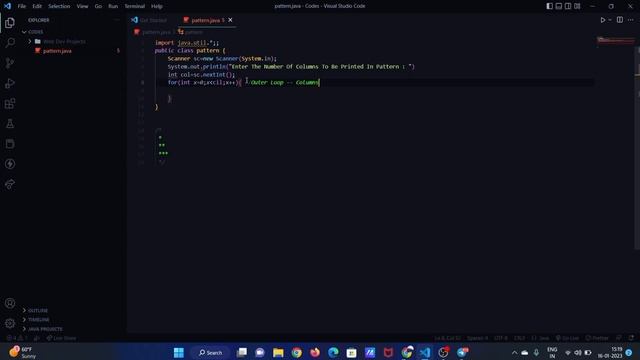
Task: Open the clock and date flyout
Action: tap(610, 353)
